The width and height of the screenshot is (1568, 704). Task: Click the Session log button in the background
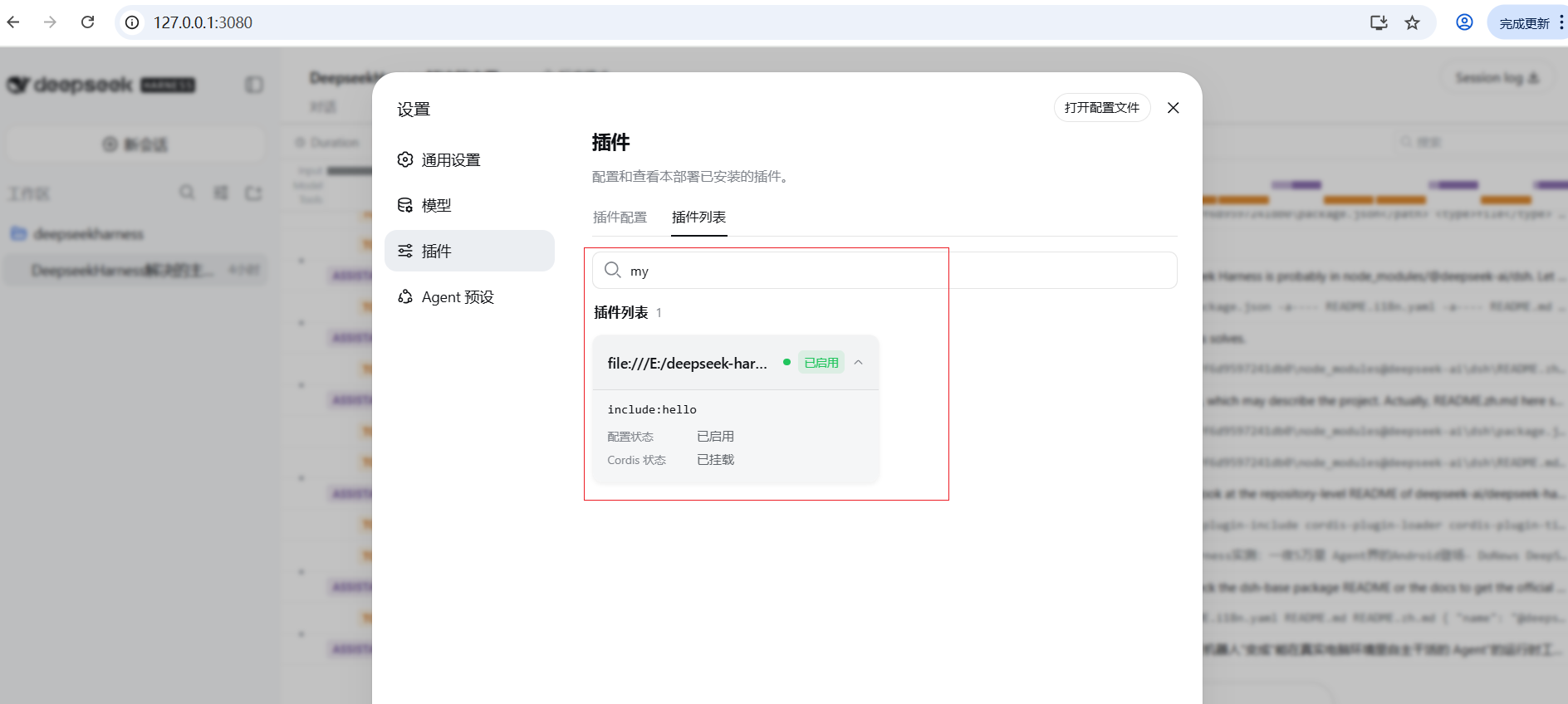(1497, 78)
